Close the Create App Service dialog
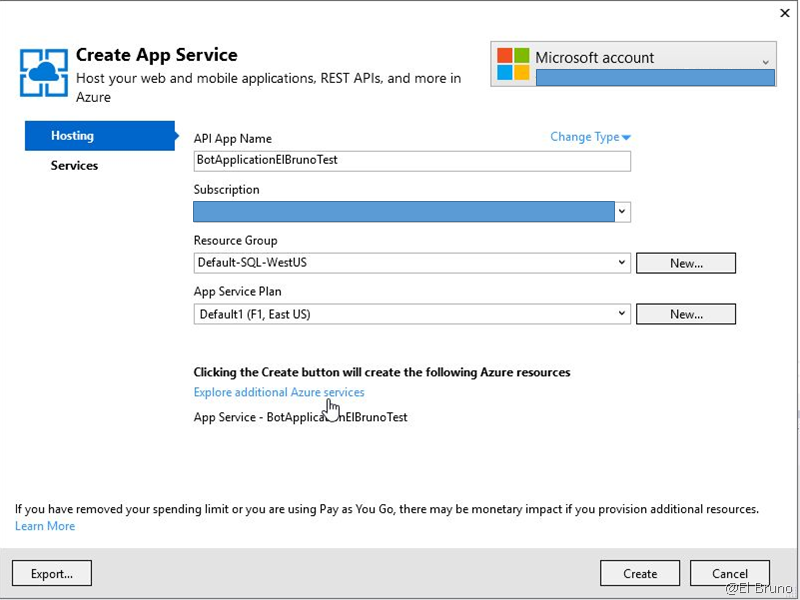The width and height of the screenshot is (800, 600). click(783, 12)
